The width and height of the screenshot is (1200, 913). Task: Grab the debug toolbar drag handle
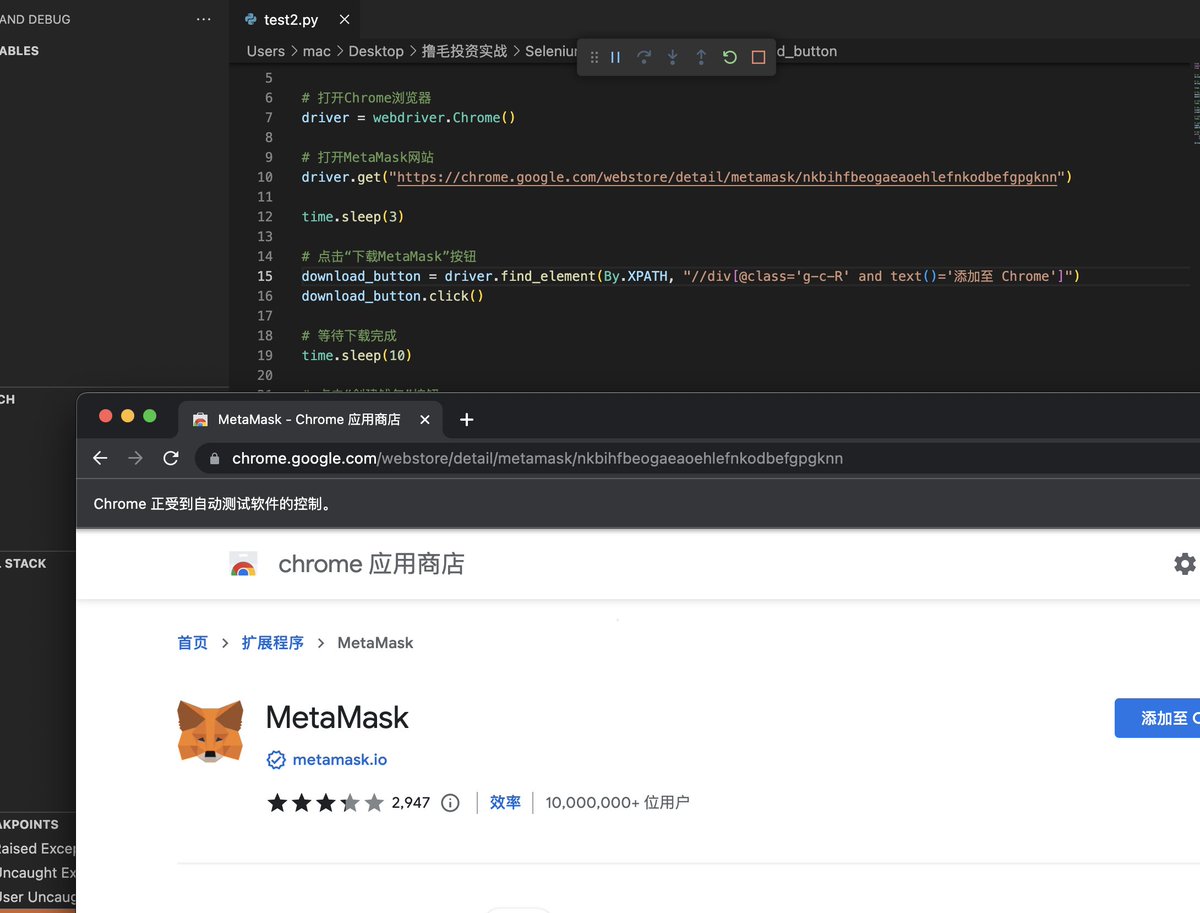pyautogui.click(x=594, y=58)
